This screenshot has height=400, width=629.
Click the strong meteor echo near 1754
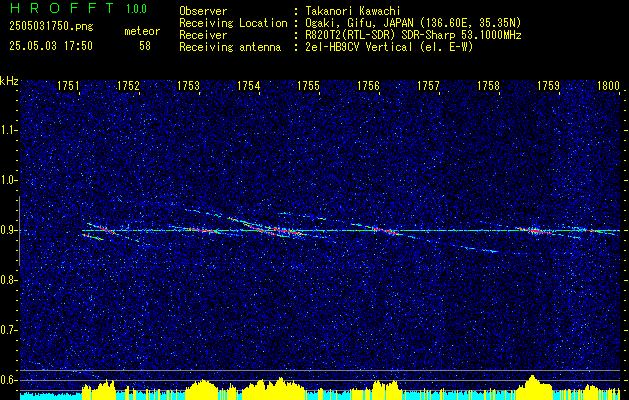coord(273,229)
